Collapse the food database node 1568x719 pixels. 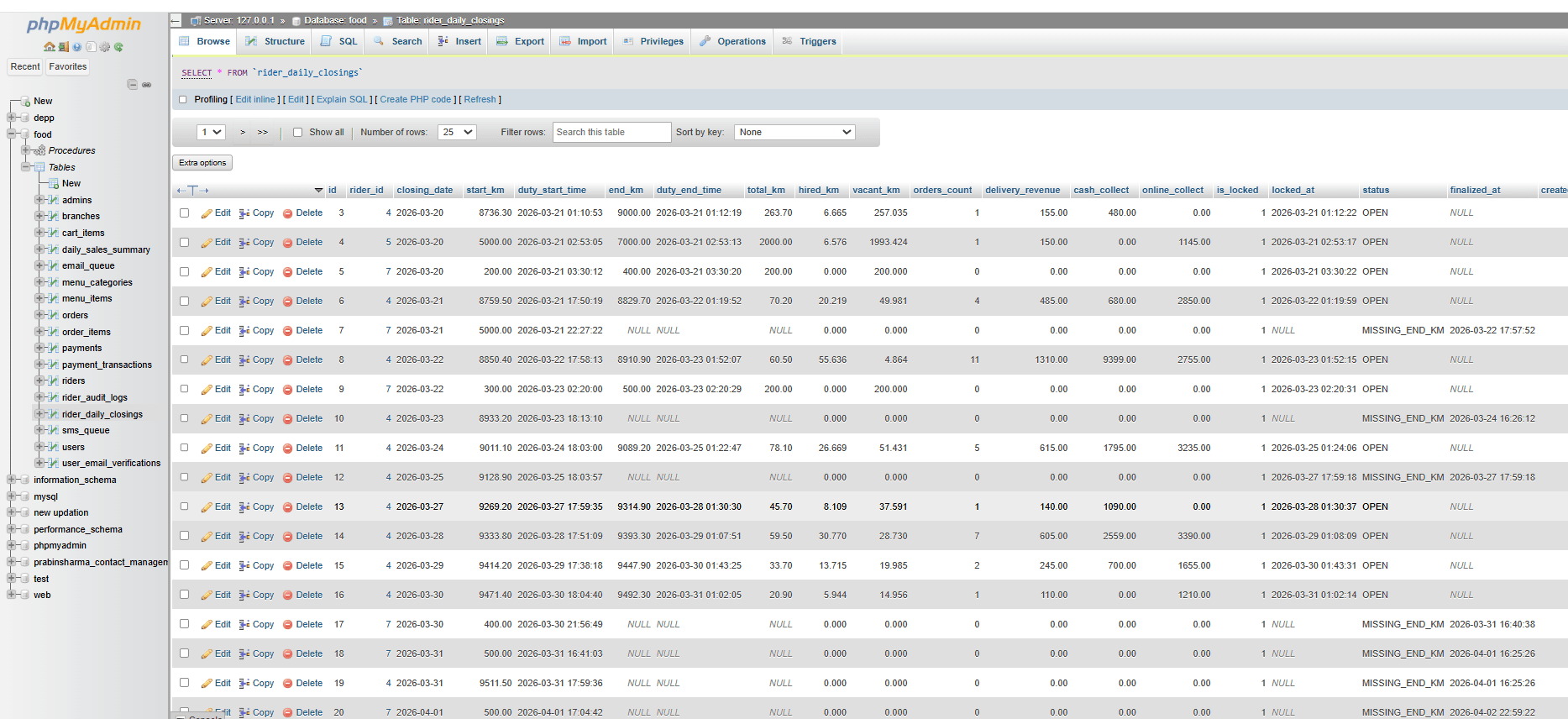pyautogui.click(x=12, y=134)
